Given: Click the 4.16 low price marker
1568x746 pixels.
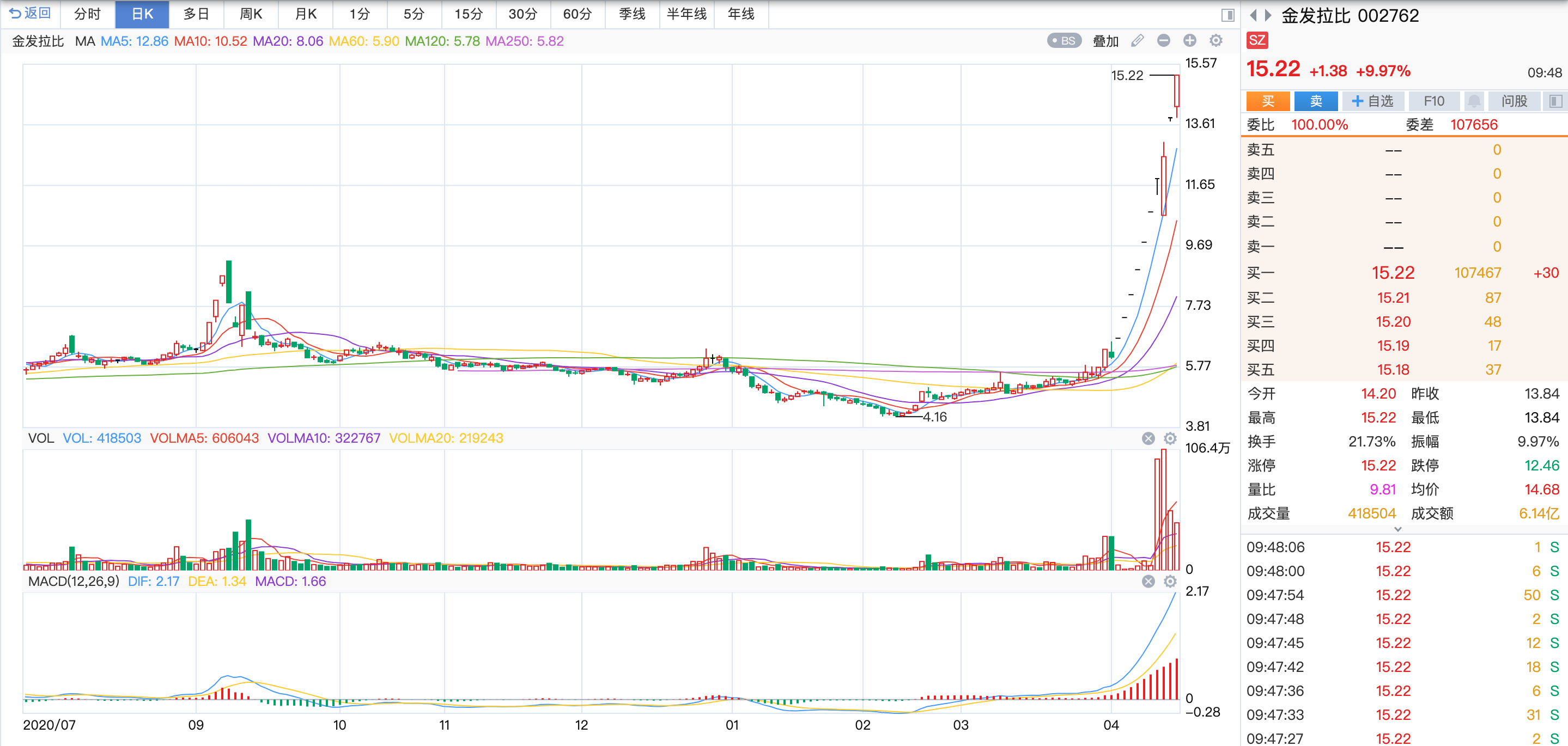Looking at the screenshot, I should [x=934, y=418].
